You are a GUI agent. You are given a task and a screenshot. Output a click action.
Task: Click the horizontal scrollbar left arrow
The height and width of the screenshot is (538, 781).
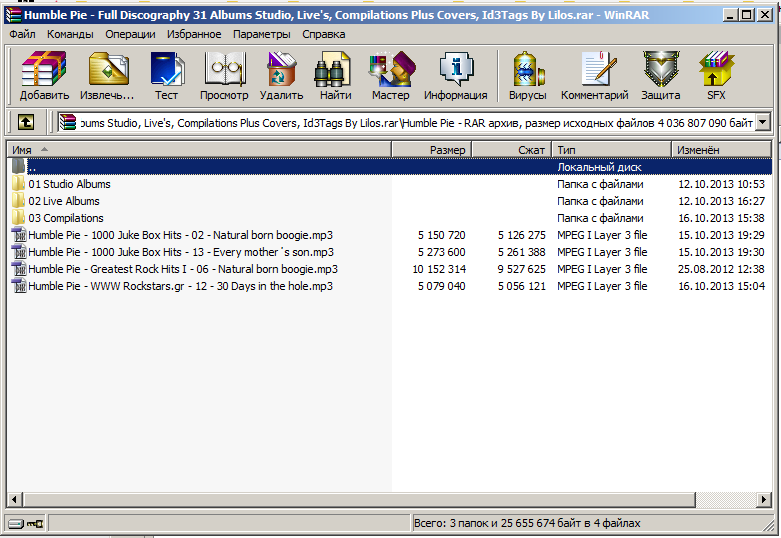tap(14, 499)
